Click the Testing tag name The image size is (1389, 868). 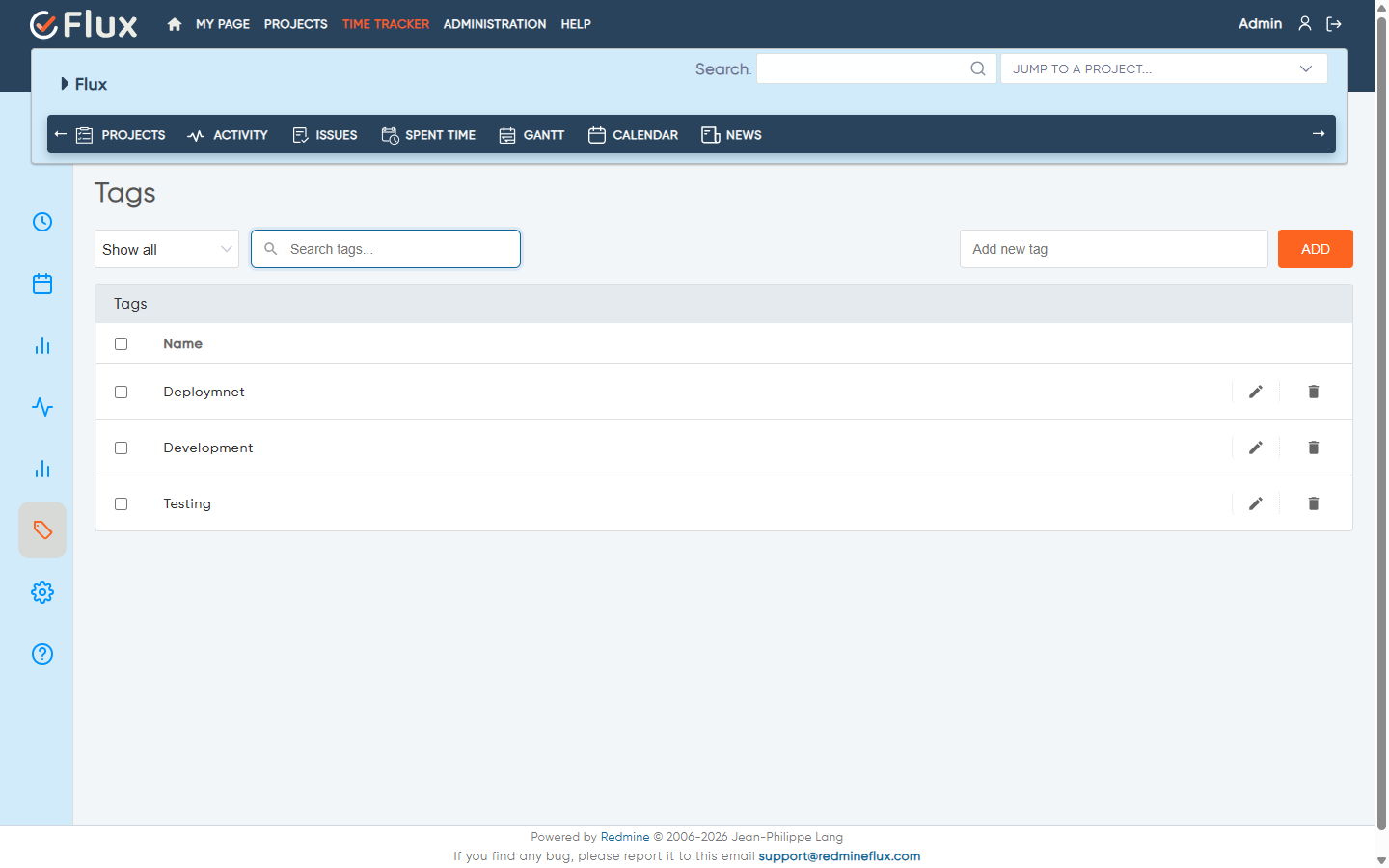click(187, 503)
